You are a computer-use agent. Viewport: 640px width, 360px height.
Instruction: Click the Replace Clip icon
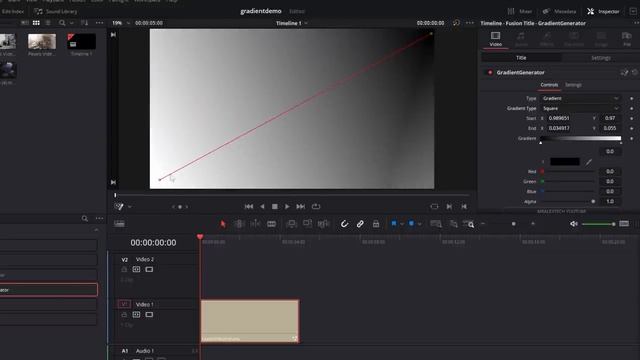tap(323, 224)
